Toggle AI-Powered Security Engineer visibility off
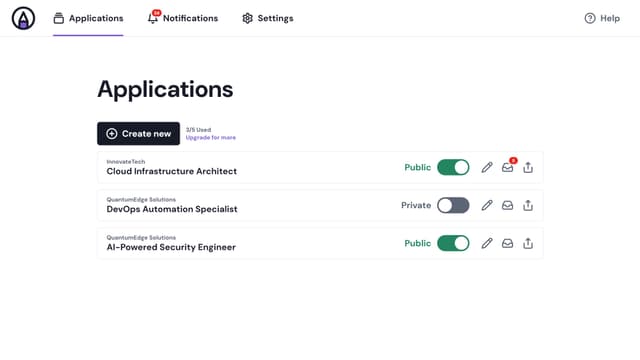Image resolution: width=640 pixels, height=360 pixels. [453, 243]
